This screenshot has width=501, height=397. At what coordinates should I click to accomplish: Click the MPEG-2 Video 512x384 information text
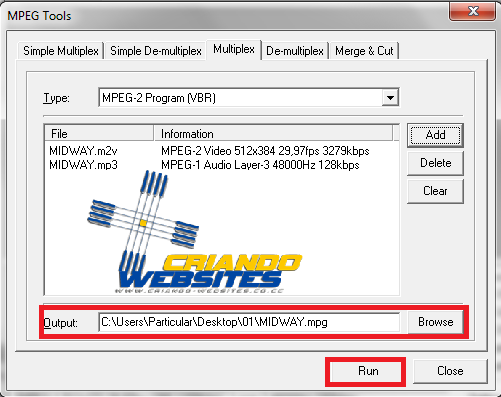pyautogui.click(x=265, y=151)
